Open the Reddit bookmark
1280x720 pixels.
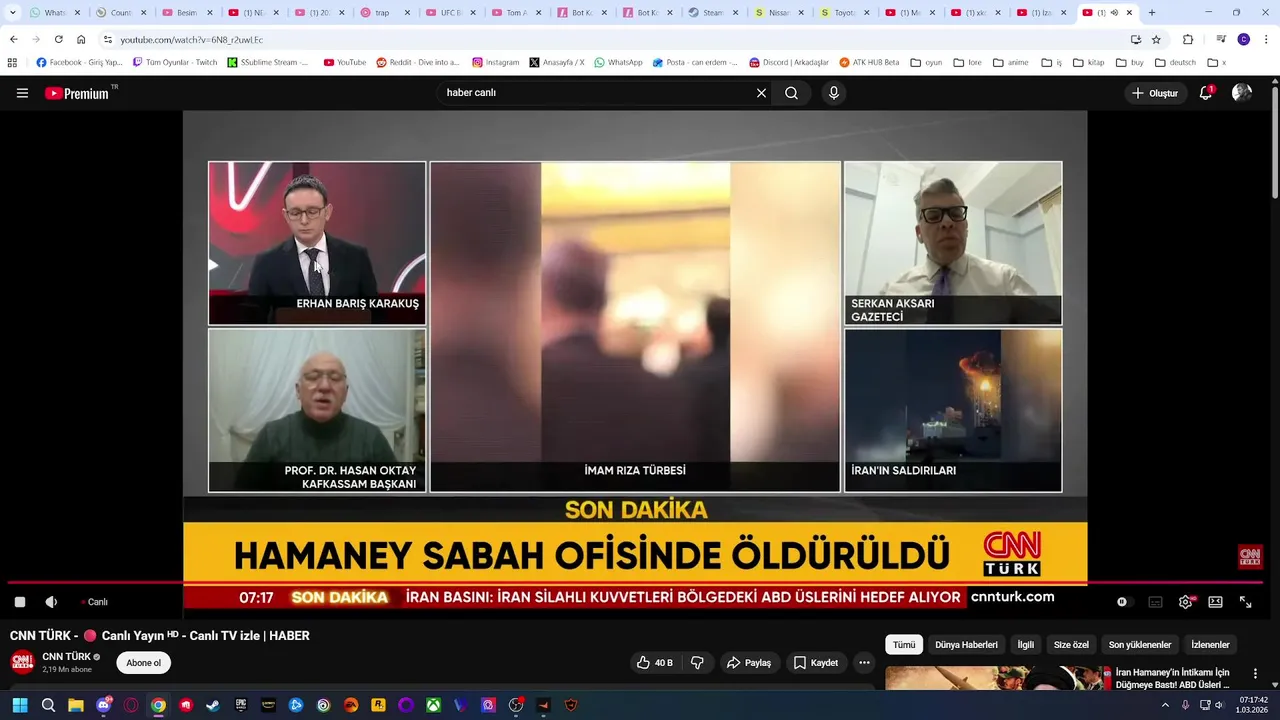[x=418, y=62]
